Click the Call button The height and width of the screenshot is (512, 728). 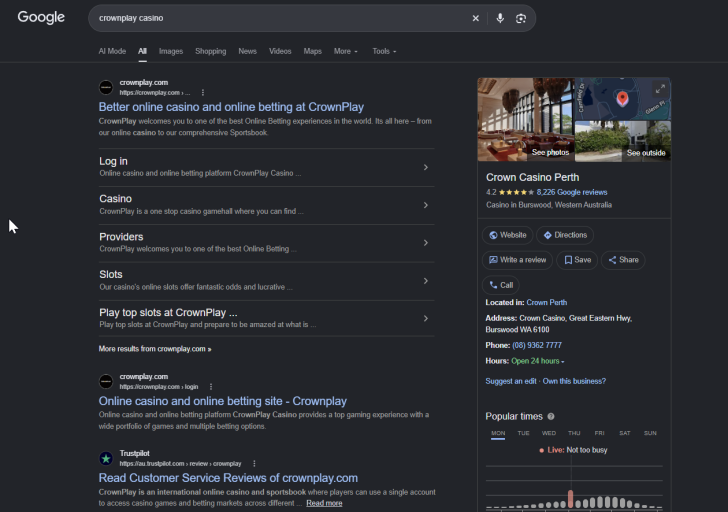pos(501,285)
